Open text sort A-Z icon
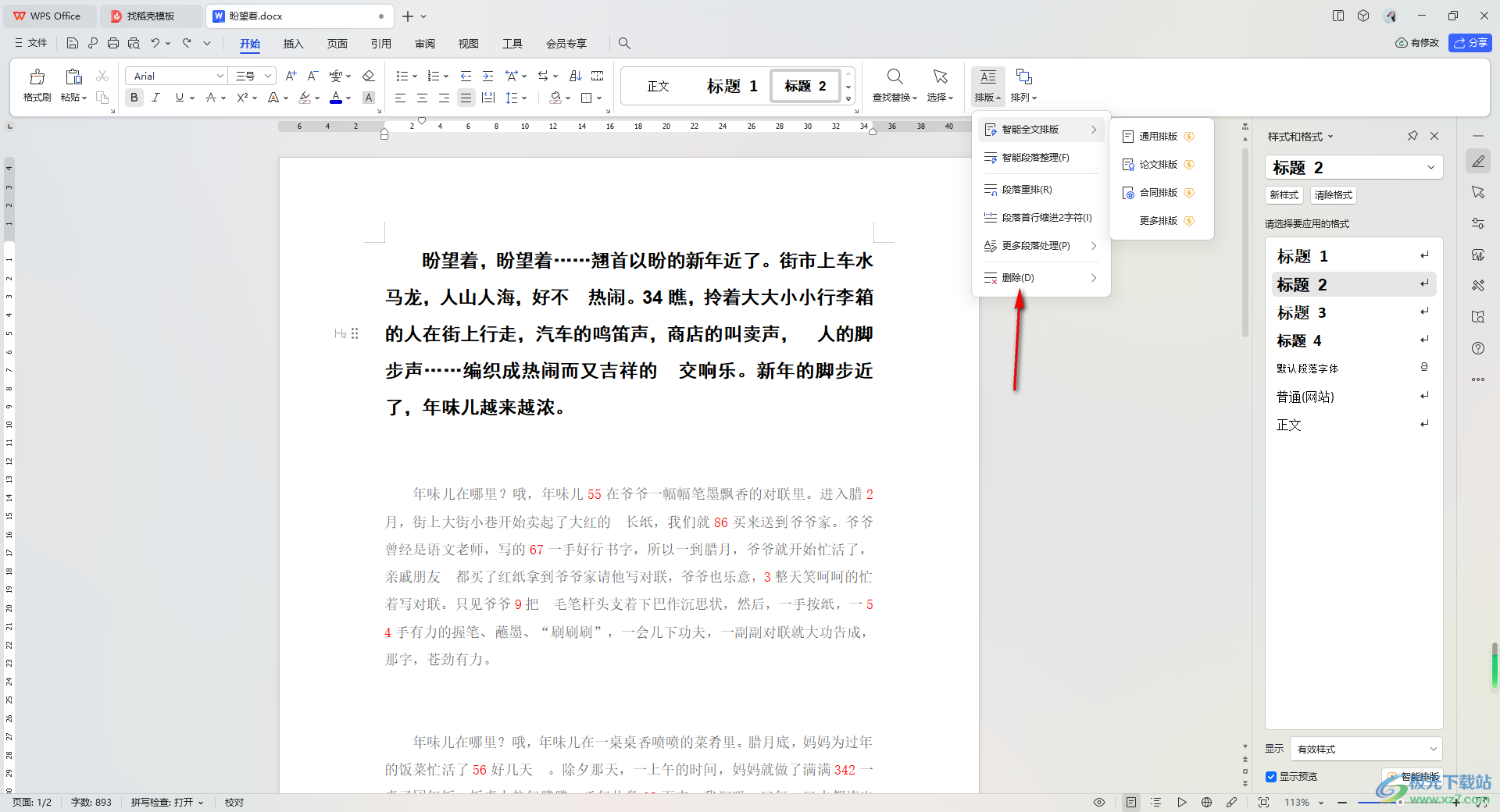This screenshot has height=812, width=1500. pyautogui.click(x=576, y=76)
